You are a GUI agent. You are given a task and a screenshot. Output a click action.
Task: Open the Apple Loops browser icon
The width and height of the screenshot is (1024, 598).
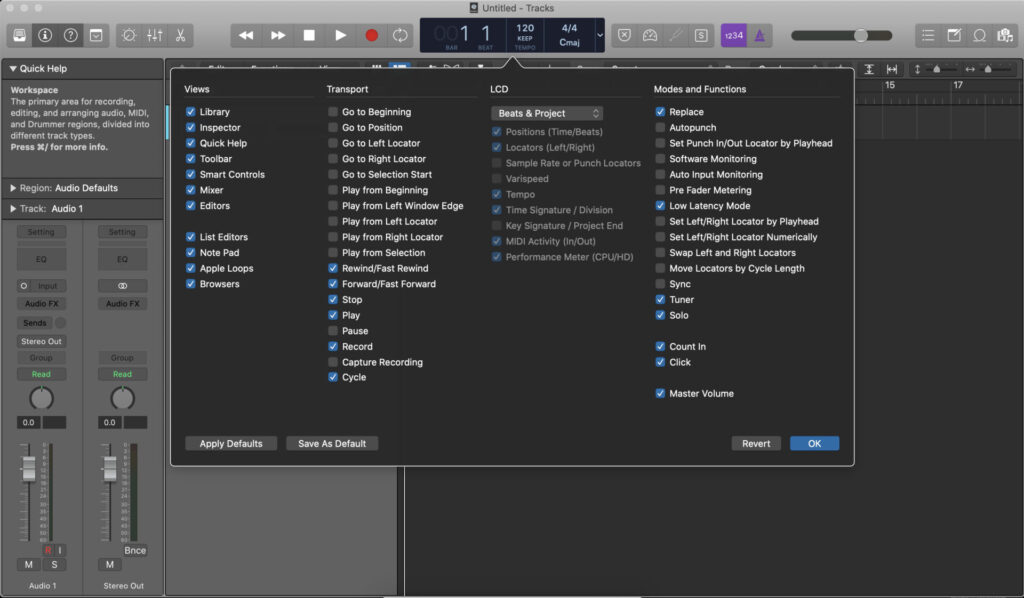tap(979, 35)
